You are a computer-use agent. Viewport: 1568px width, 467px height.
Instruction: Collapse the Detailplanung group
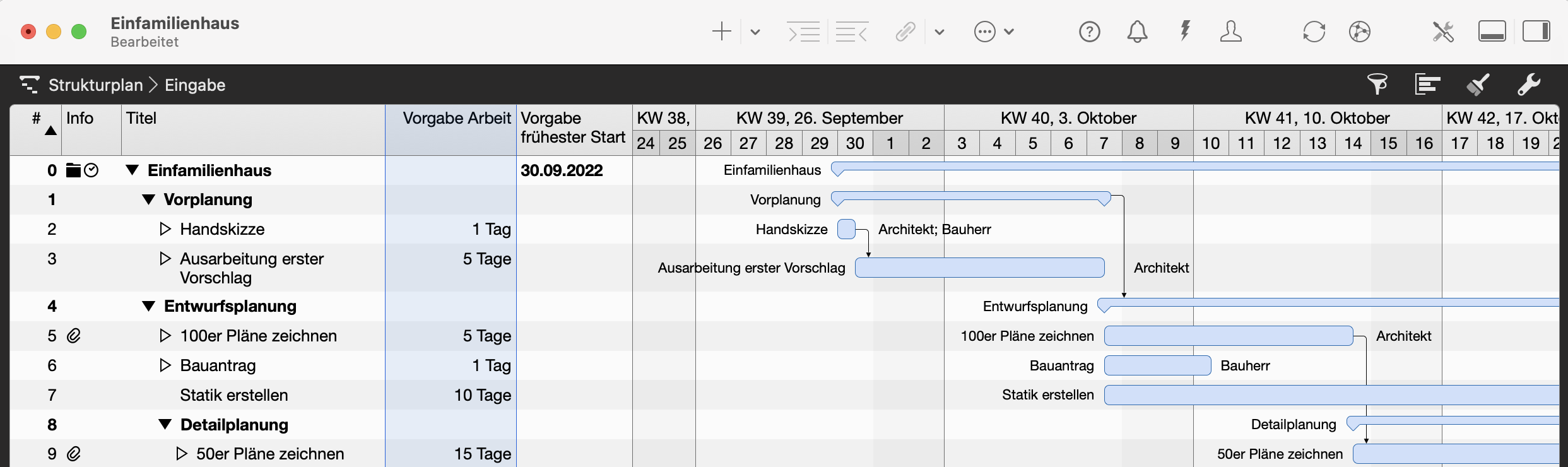[165, 425]
